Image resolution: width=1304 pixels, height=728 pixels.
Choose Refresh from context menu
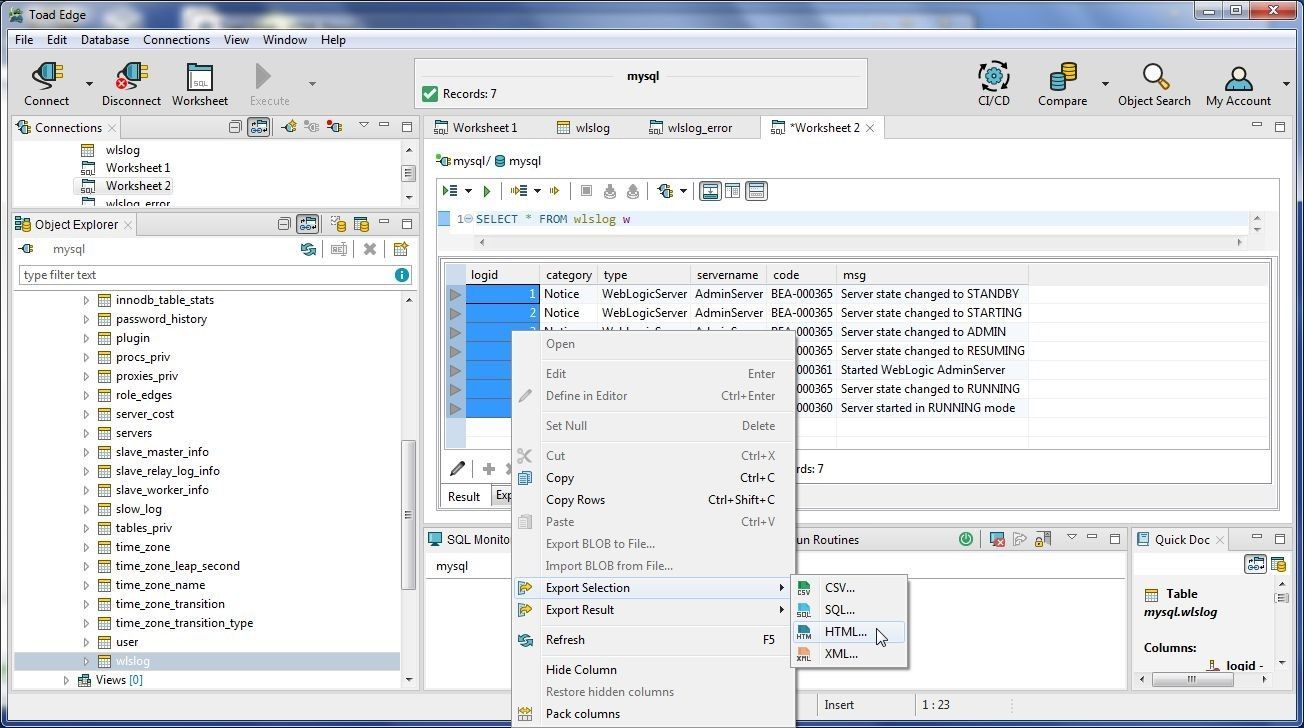pos(653,640)
